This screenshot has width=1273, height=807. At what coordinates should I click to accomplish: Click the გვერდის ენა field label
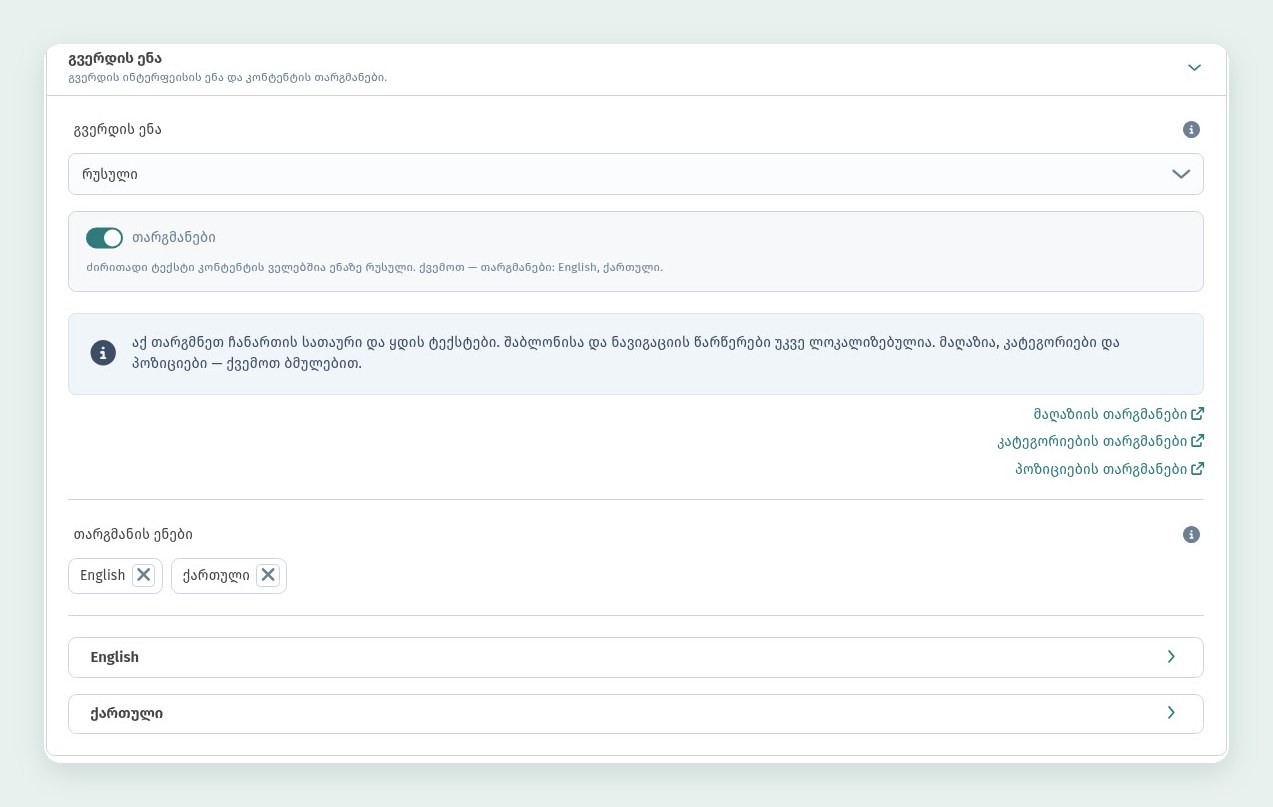(x=117, y=130)
